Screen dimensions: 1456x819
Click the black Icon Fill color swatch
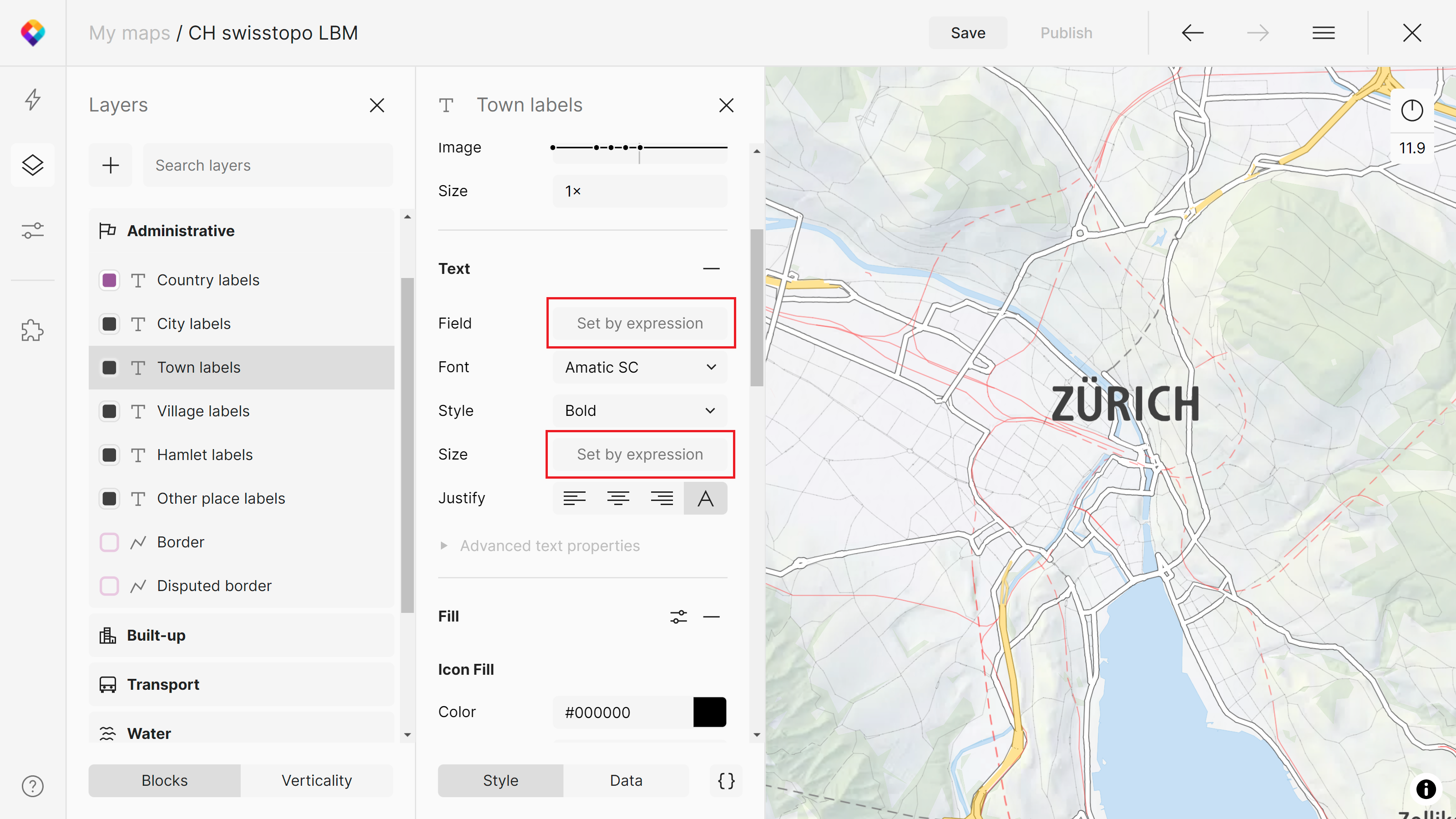click(x=709, y=712)
